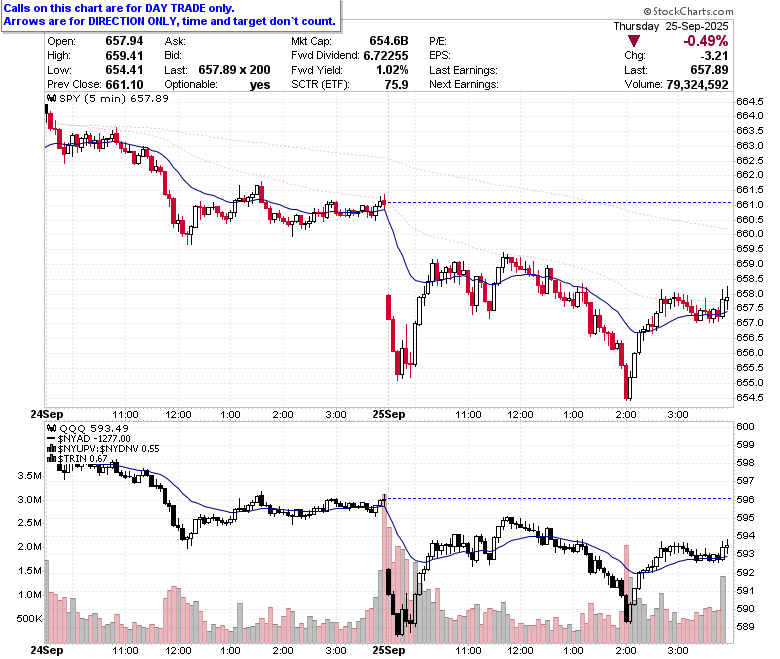Click the blue dashed previous-close line on QQQ chart
780x659 pixels.
point(559,498)
